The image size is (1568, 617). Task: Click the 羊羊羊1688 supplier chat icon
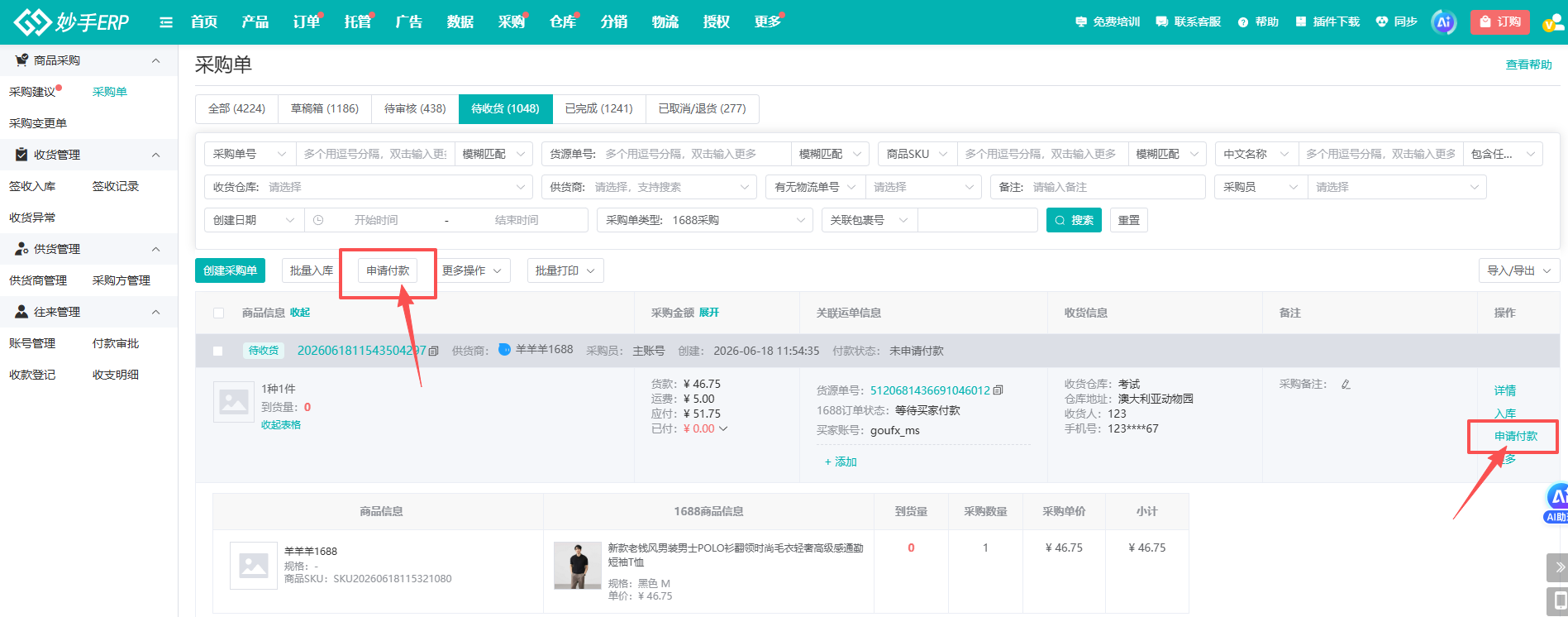504,350
